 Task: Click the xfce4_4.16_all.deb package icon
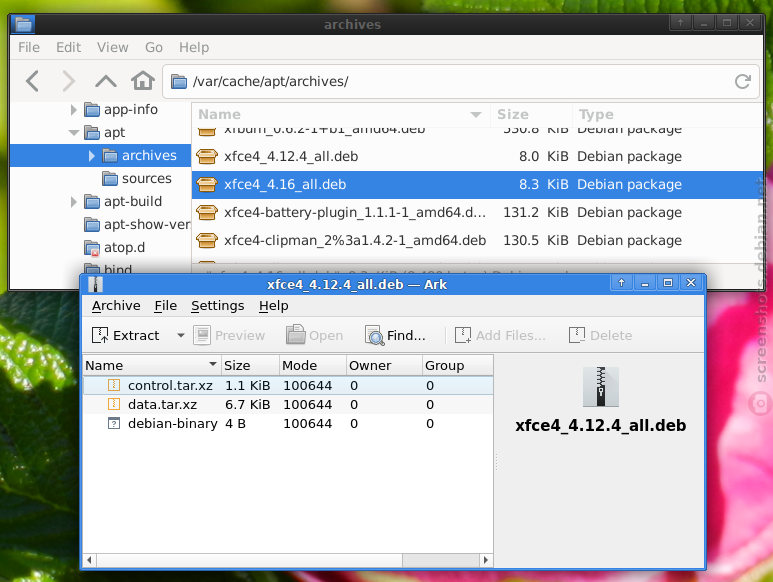pos(207,184)
